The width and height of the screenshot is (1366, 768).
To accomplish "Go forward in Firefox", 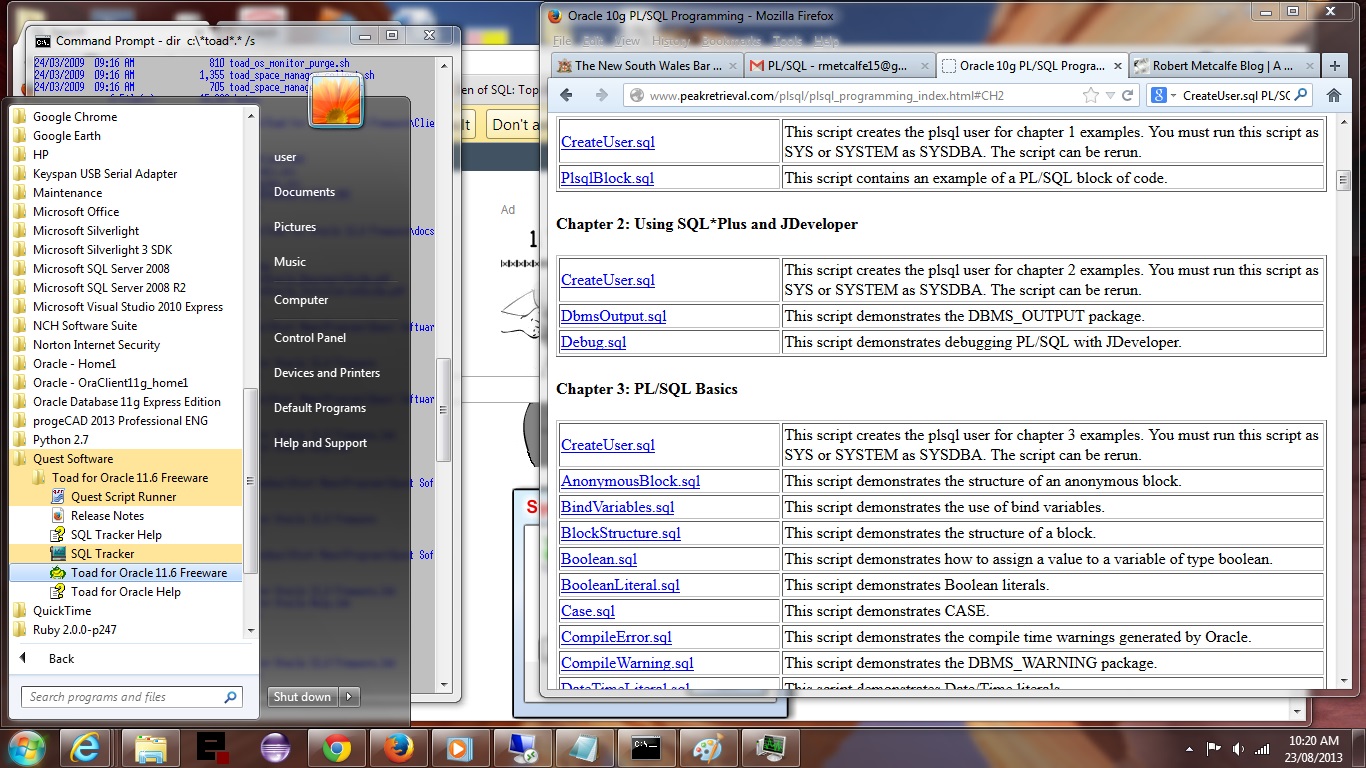I will click(x=600, y=95).
